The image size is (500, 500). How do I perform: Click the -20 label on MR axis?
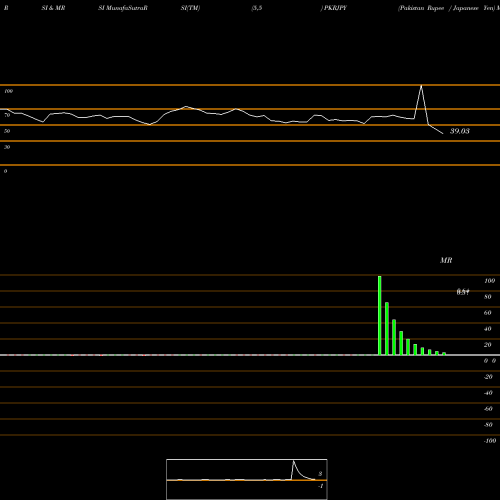tap(488, 377)
